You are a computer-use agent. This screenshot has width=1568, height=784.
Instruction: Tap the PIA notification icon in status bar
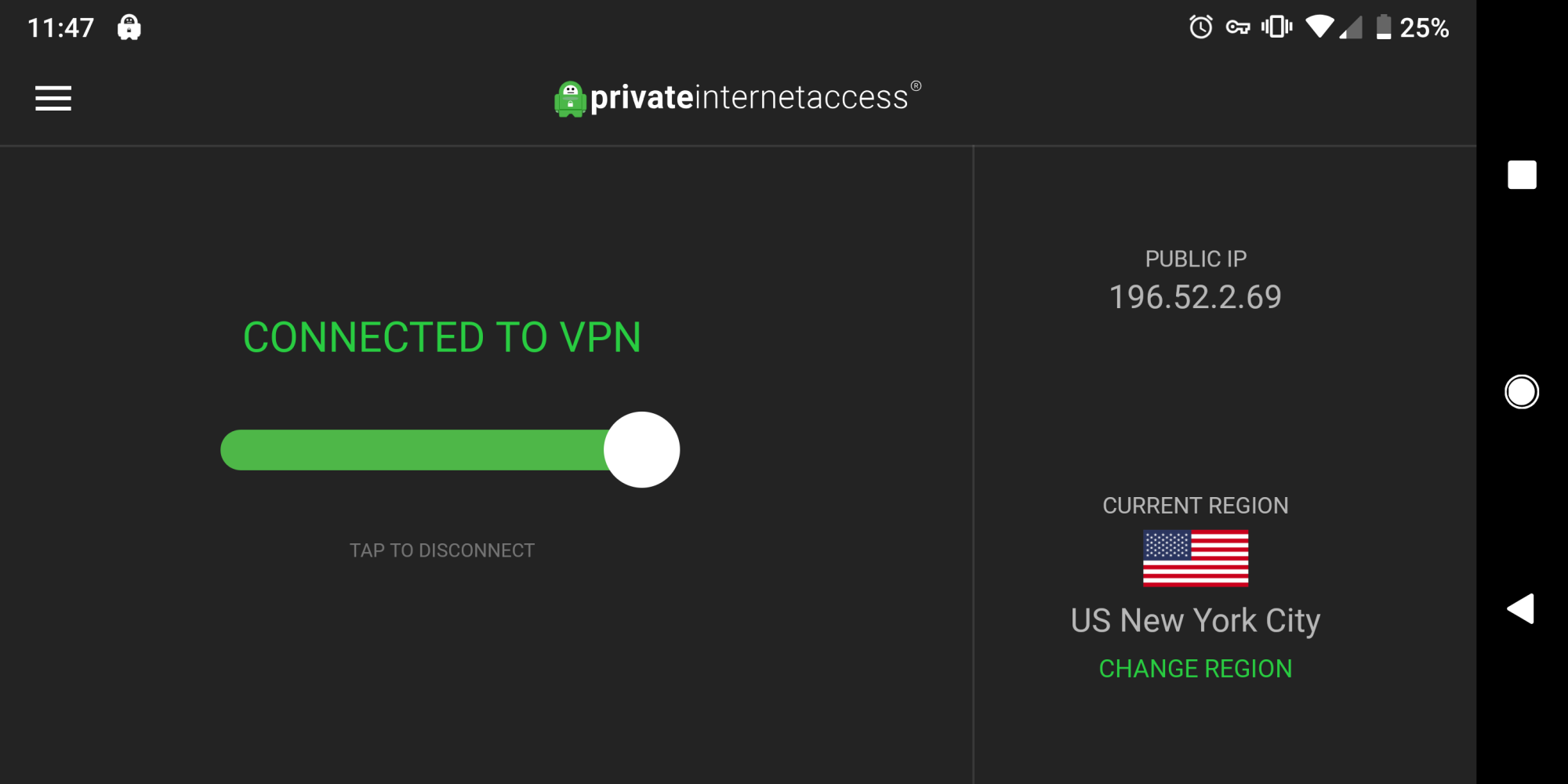(129, 27)
